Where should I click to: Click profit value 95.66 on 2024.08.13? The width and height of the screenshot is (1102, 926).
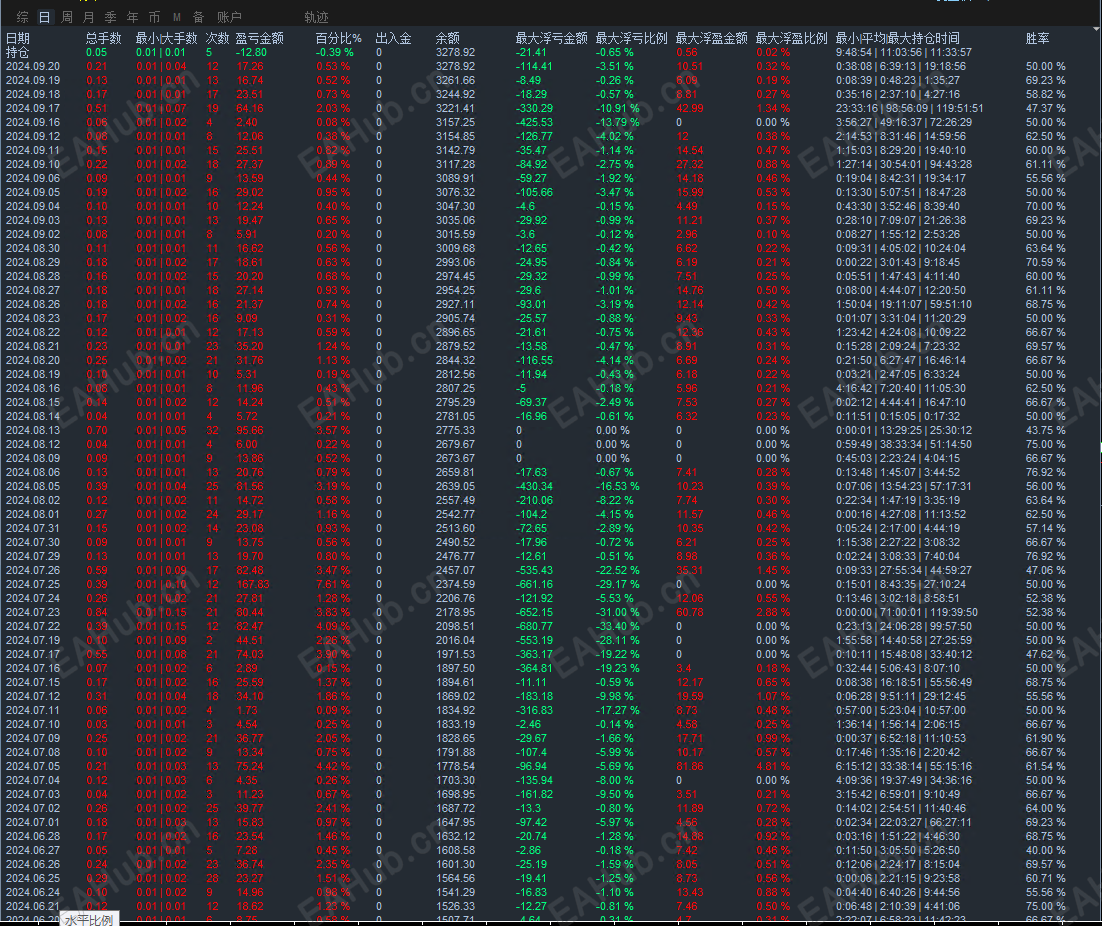point(249,431)
